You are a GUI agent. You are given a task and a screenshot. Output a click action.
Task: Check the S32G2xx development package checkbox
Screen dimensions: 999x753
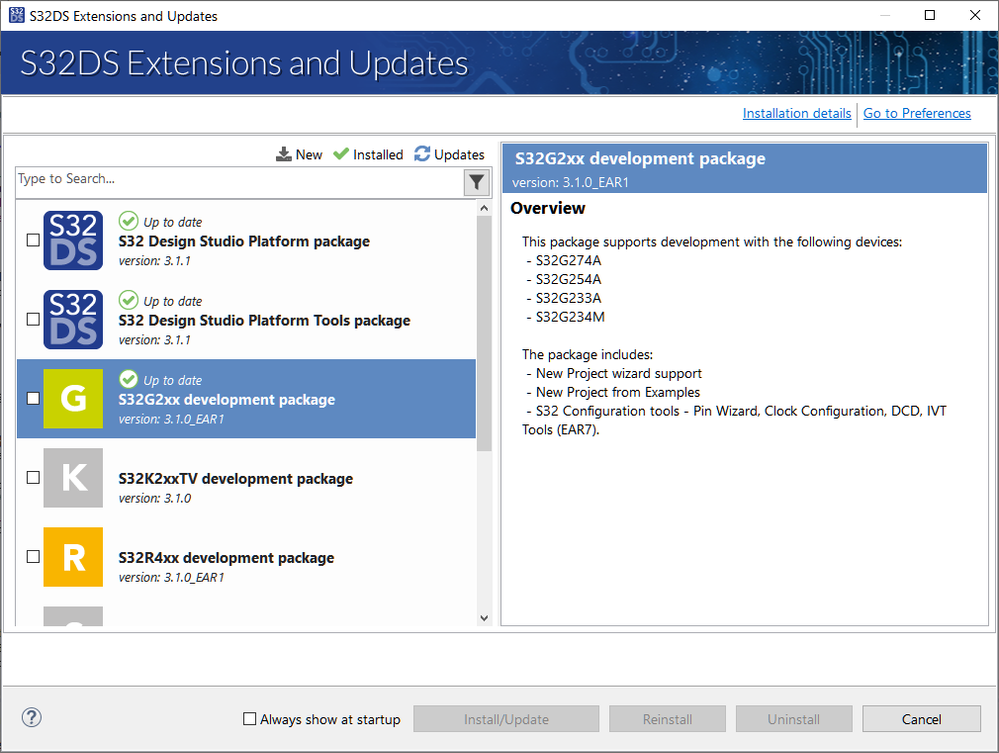point(33,399)
